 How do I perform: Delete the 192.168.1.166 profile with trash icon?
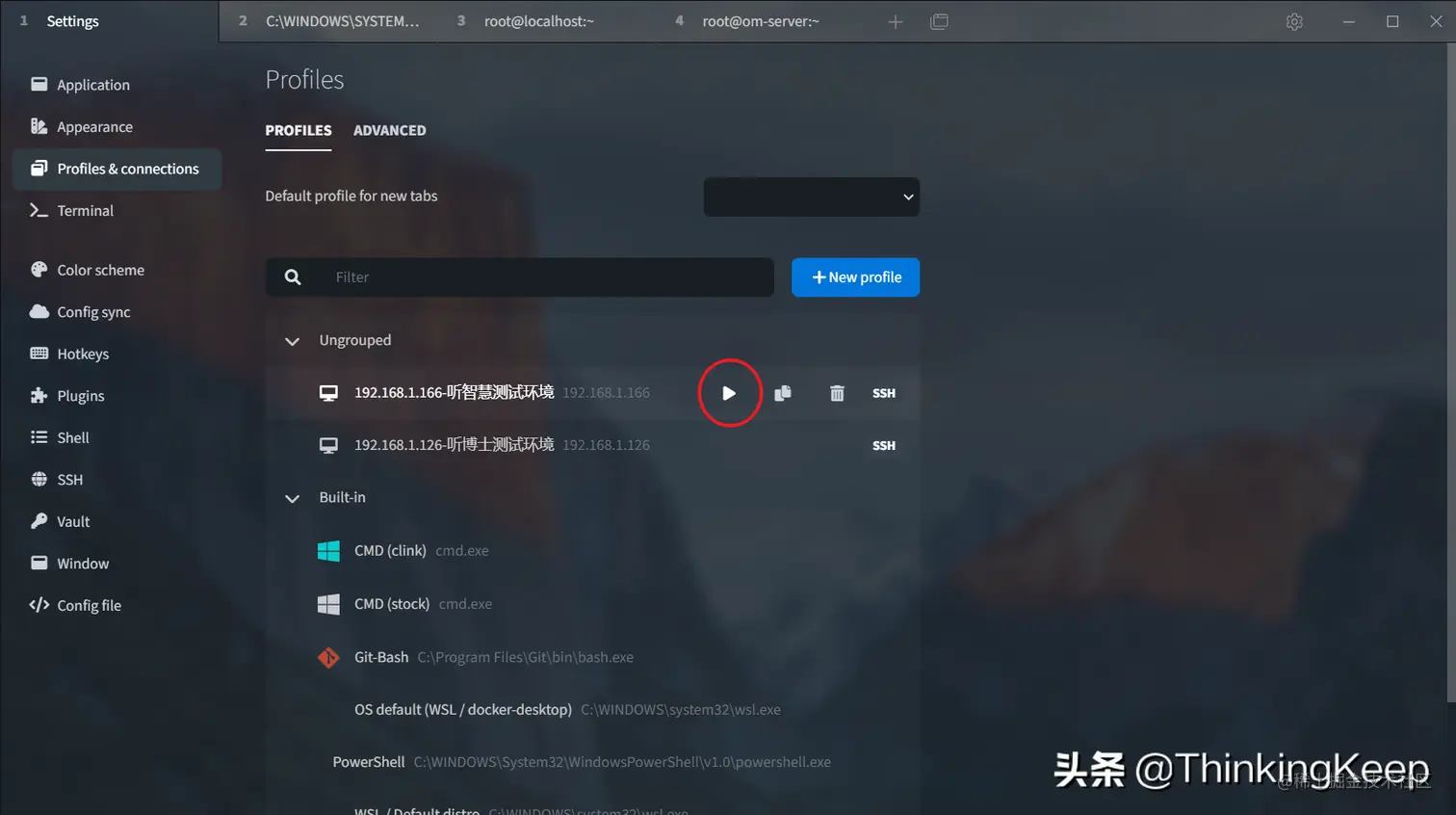(837, 393)
